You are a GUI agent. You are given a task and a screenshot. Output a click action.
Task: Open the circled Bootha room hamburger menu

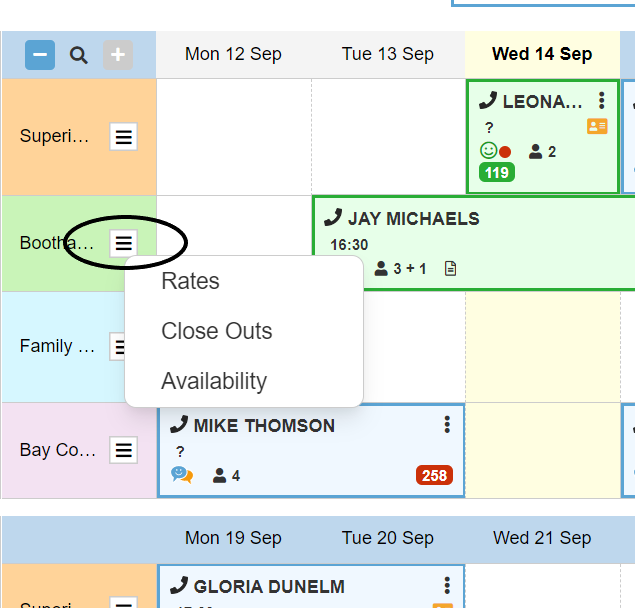click(x=123, y=242)
